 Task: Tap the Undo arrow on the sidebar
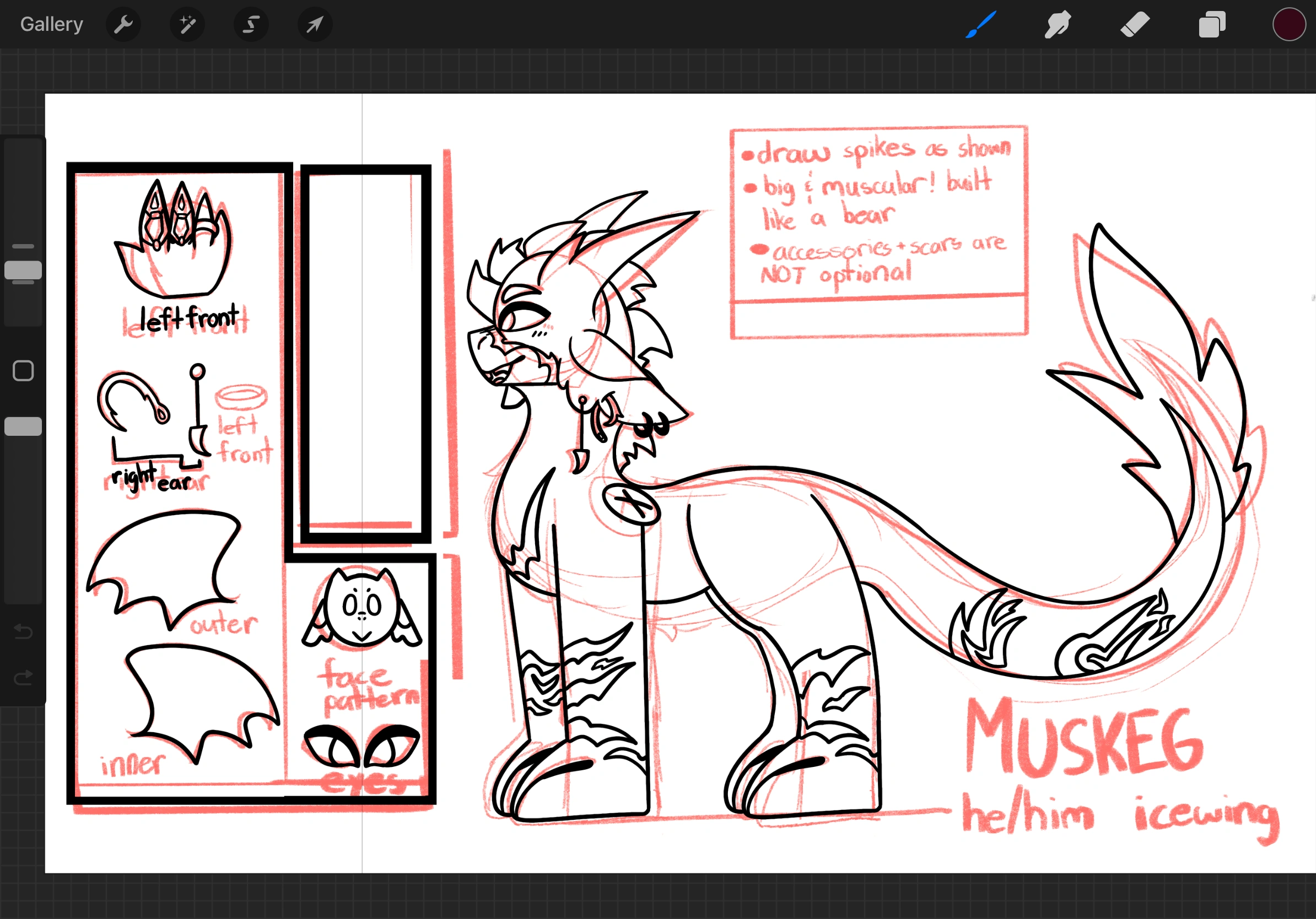[x=23, y=632]
